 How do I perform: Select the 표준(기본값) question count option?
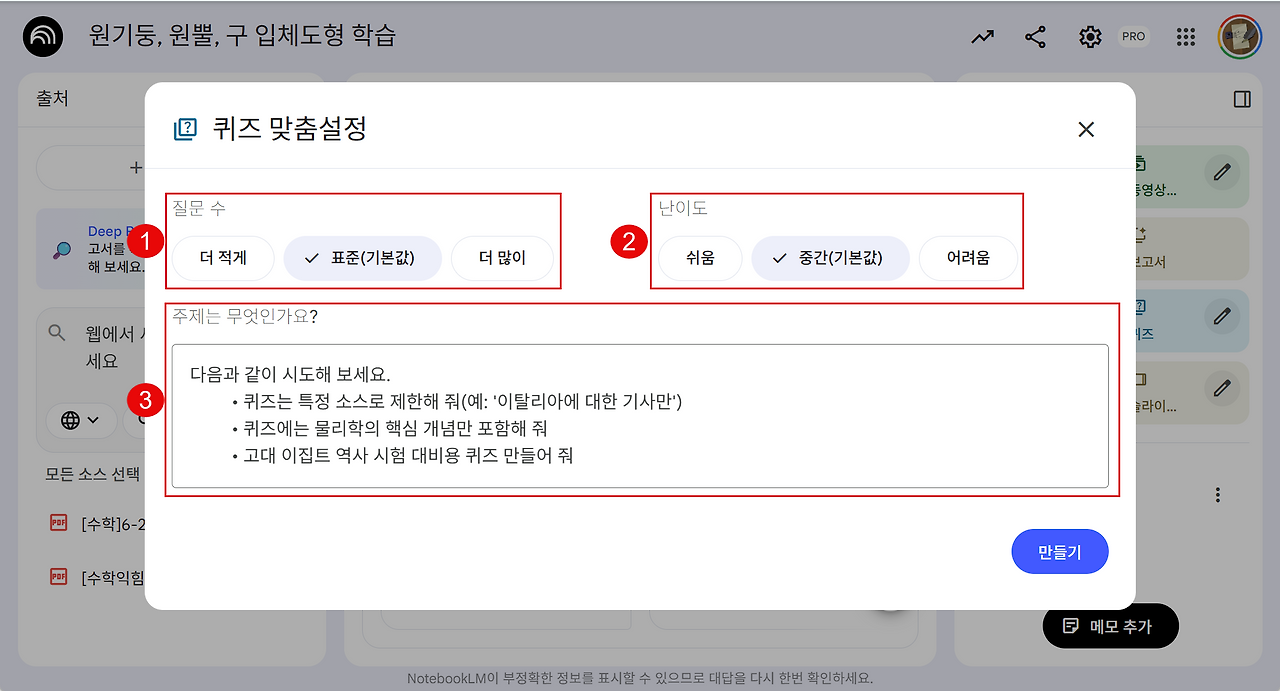click(362, 258)
